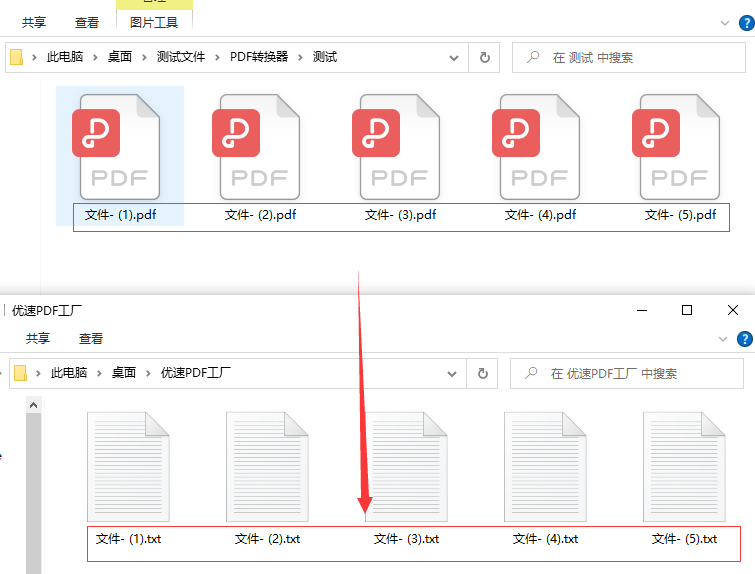Click the 在 测试 中搜索 search box
755x574 pixels.
click(629, 58)
